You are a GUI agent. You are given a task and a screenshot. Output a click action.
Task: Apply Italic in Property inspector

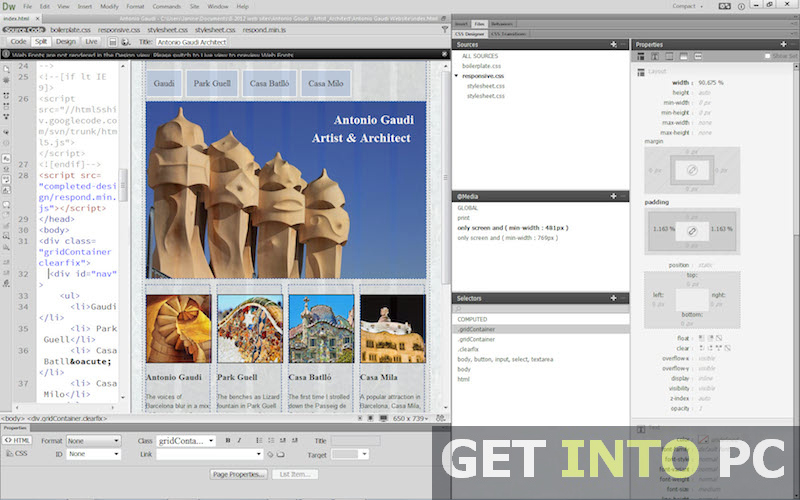[239, 440]
